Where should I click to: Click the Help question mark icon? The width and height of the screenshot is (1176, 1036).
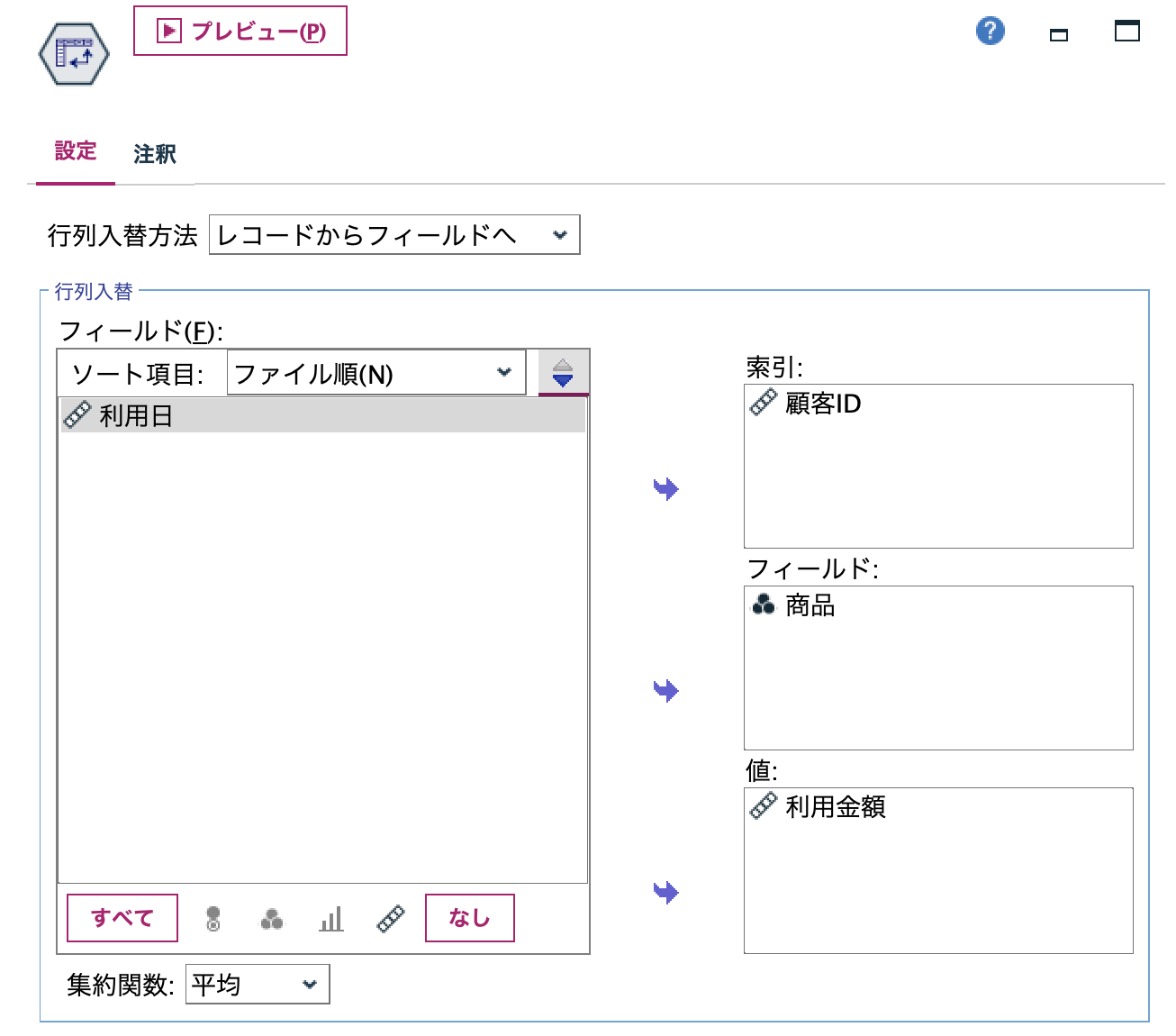989,30
